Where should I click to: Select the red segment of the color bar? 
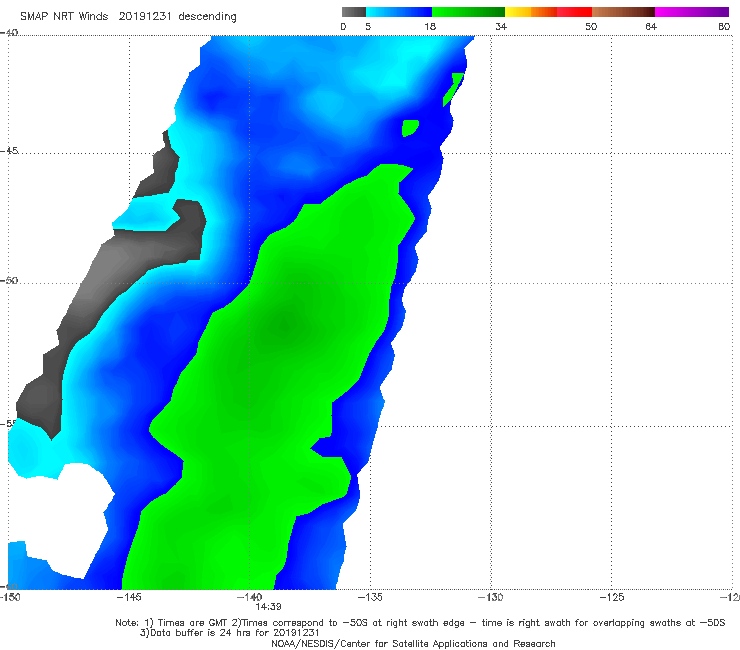click(x=574, y=12)
